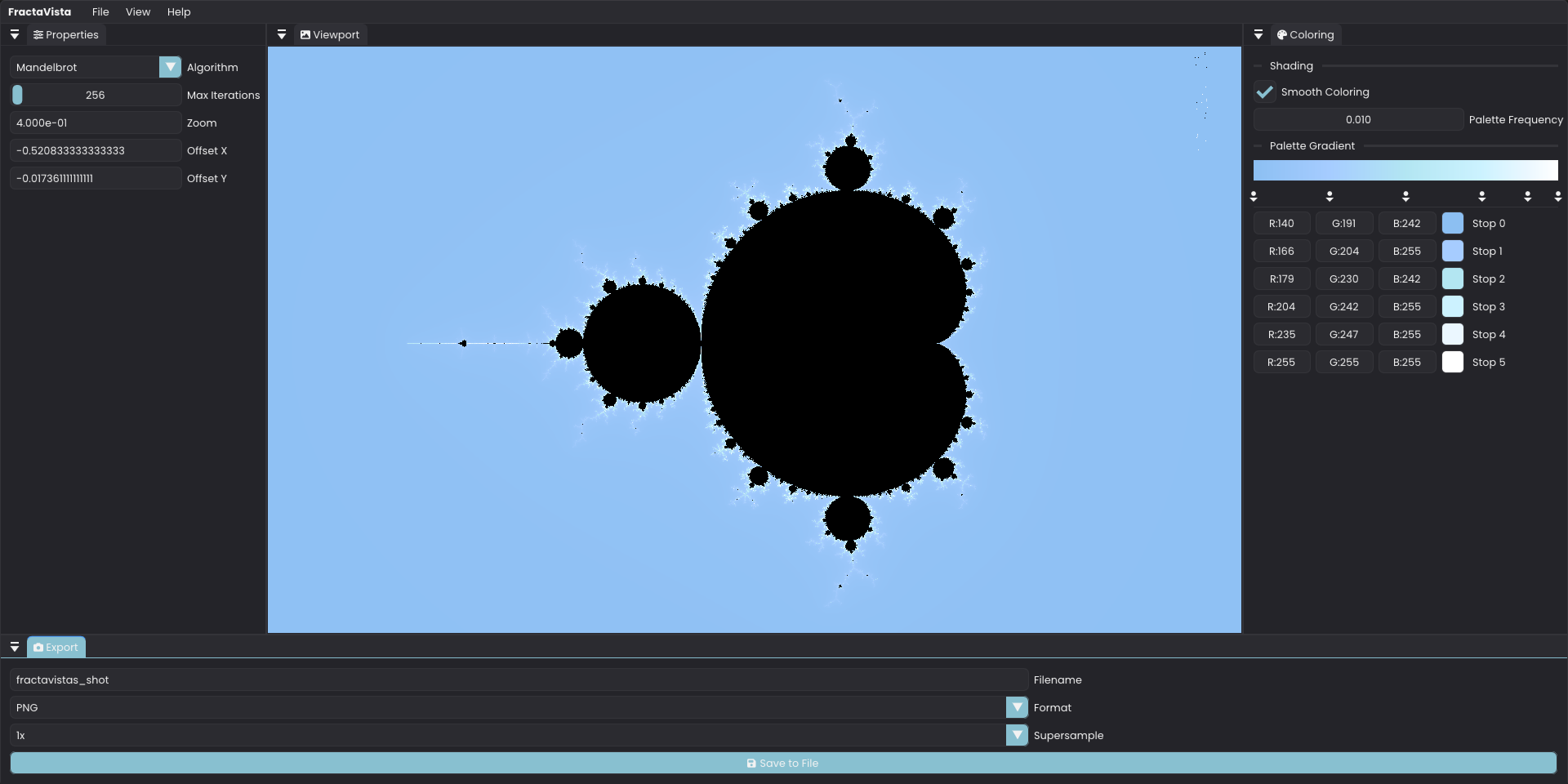Image resolution: width=1568 pixels, height=784 pixels.
Task: Collapse the Properties panel arrow
Action: (15, 34)
